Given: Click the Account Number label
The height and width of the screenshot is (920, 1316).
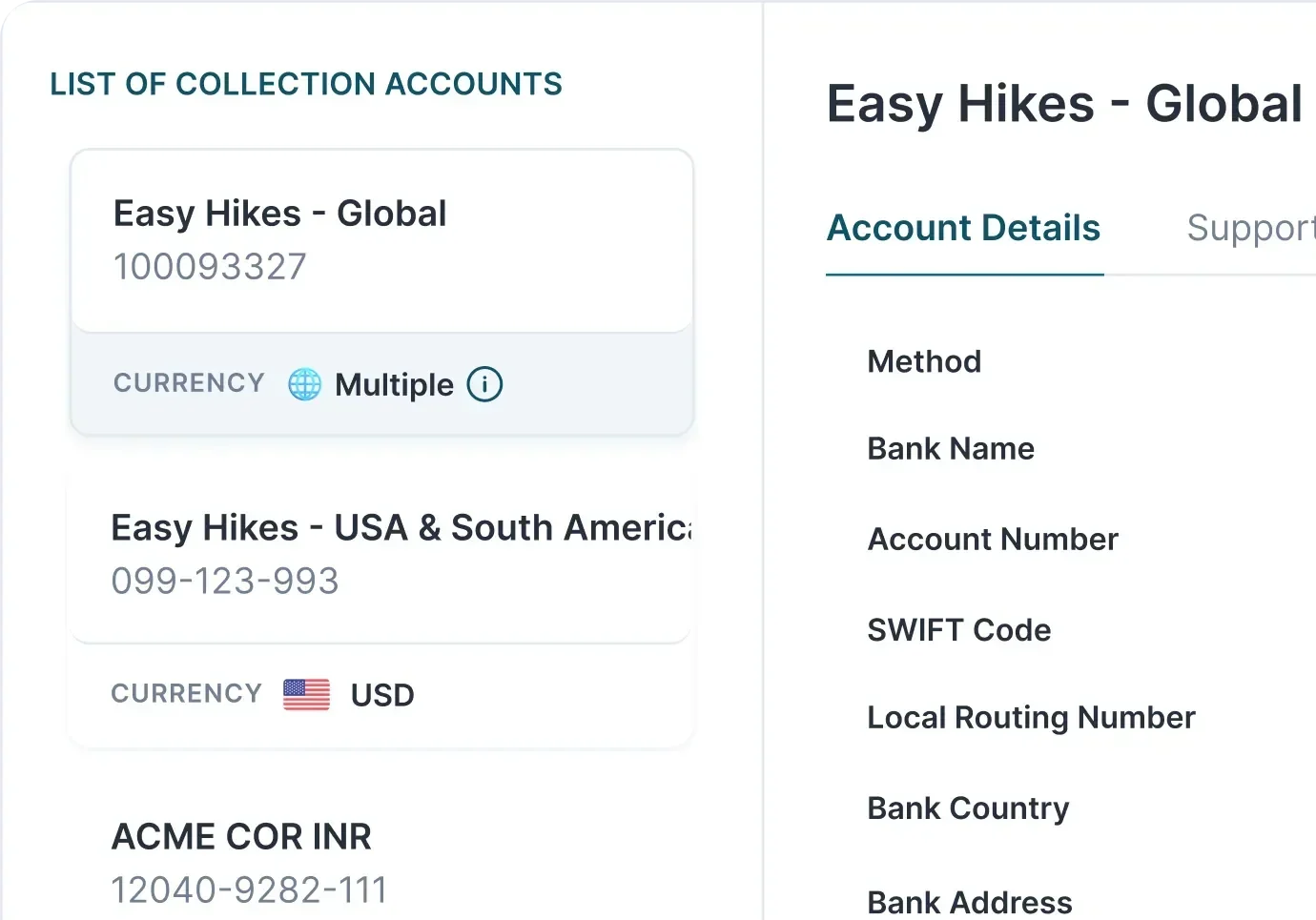Looking at the screenshot, I should click(x=993, y=540).
